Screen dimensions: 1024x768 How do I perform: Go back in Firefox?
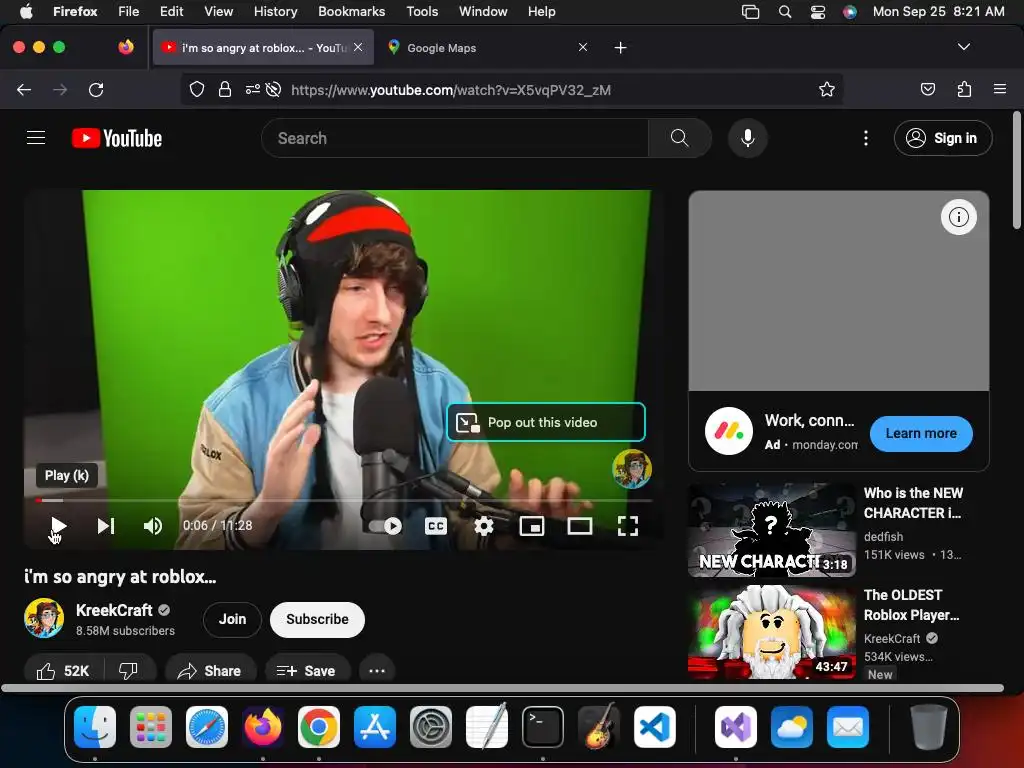[24, 89]
